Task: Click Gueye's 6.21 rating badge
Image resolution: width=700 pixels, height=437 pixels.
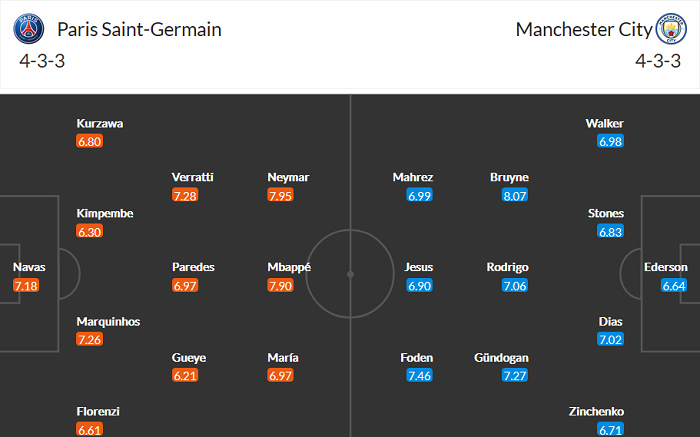Action: click(x=186, y=376)
